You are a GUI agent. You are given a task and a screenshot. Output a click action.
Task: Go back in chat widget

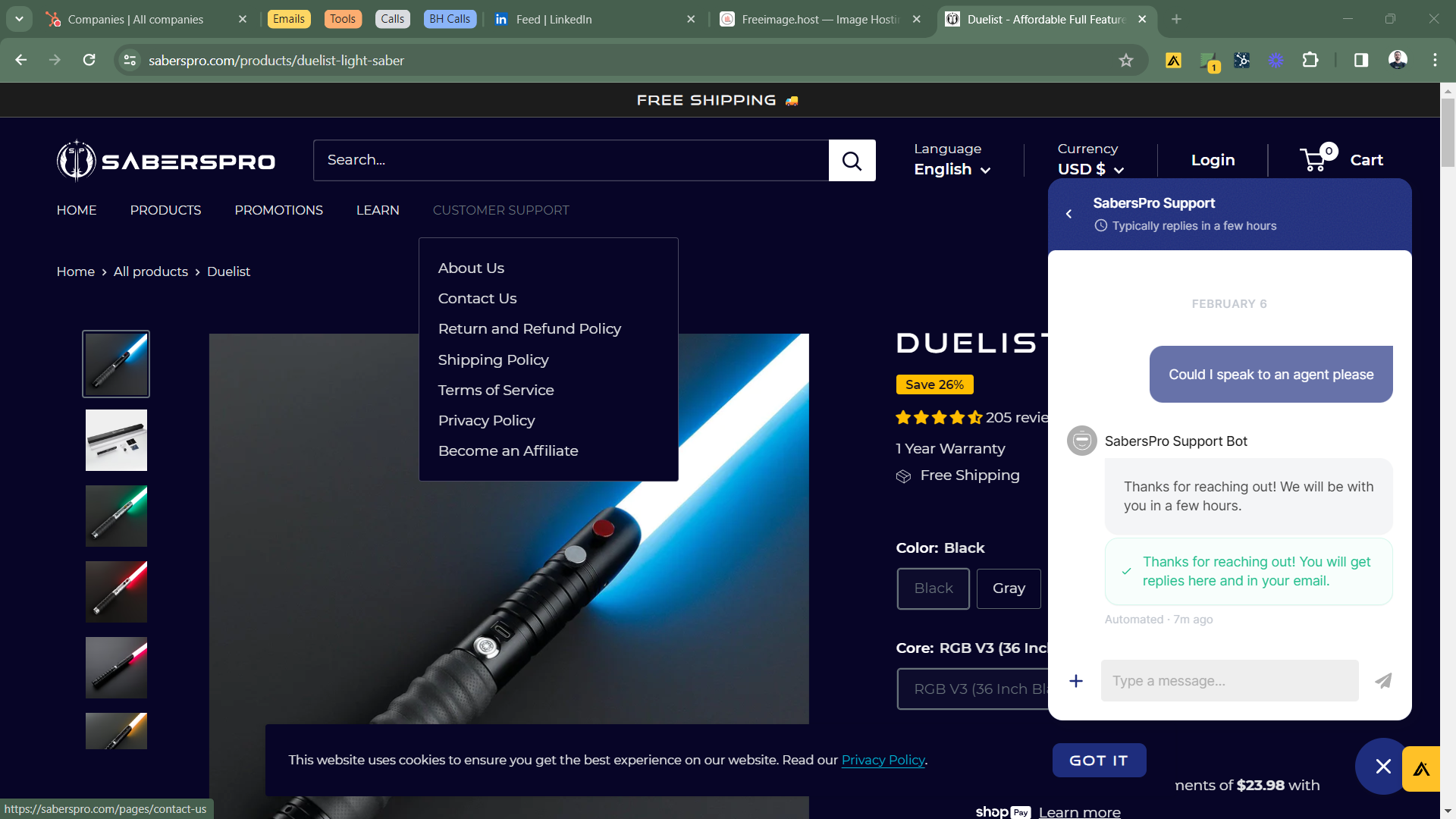pos(1068,214)
